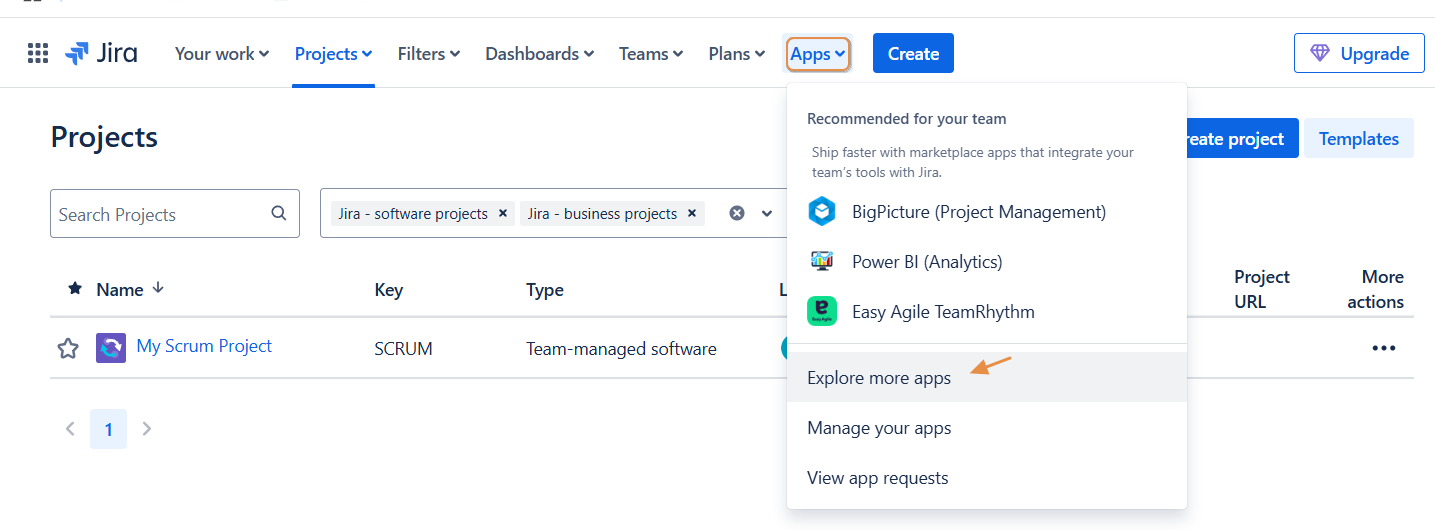Select Explore more apps
This screenshot has height=530, width=1435.
click(879, 378)
